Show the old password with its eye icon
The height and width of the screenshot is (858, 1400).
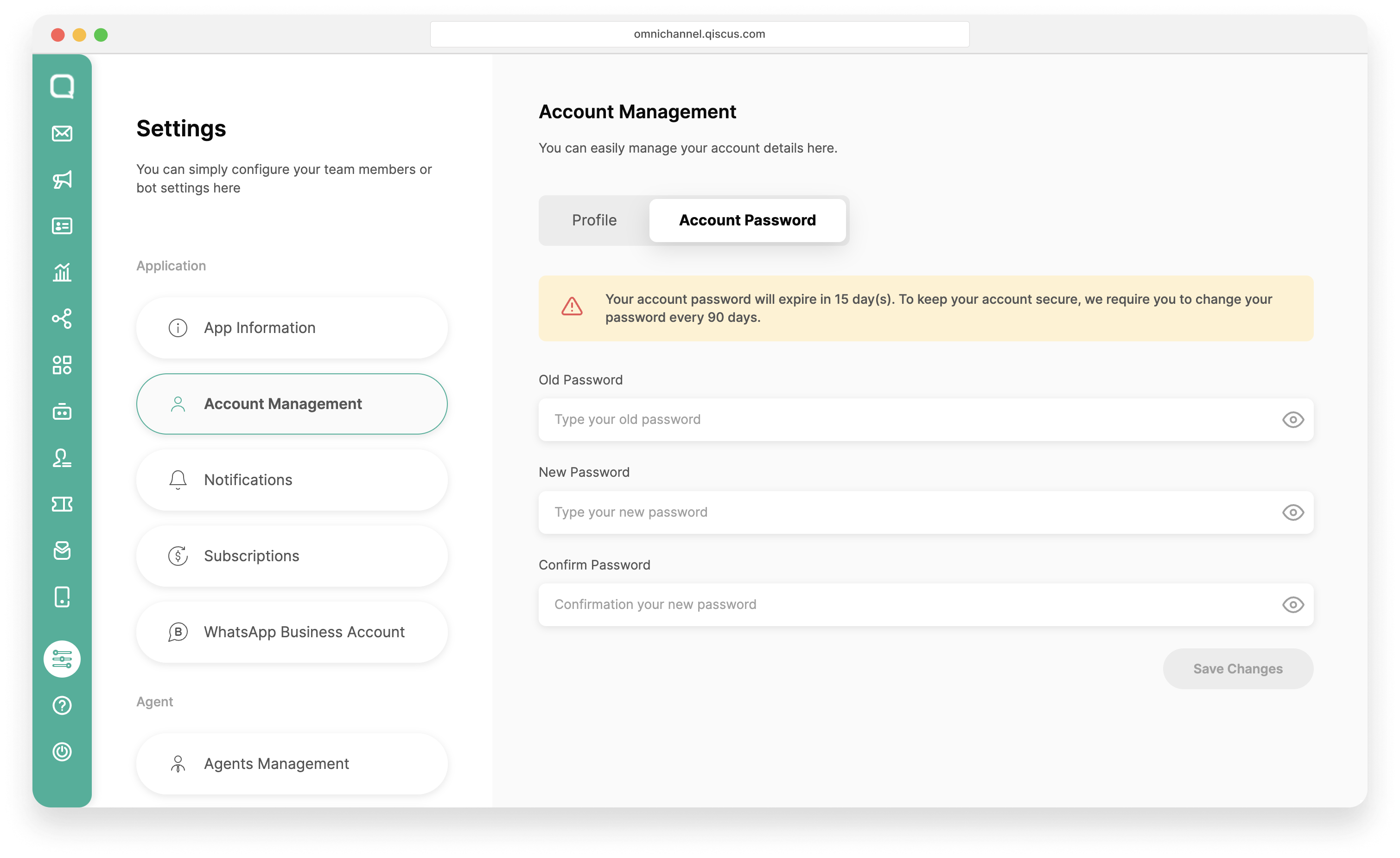point(1292,420)
